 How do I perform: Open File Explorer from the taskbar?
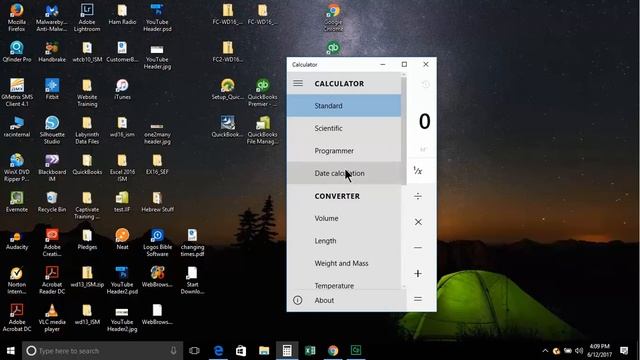click(264, 351)
